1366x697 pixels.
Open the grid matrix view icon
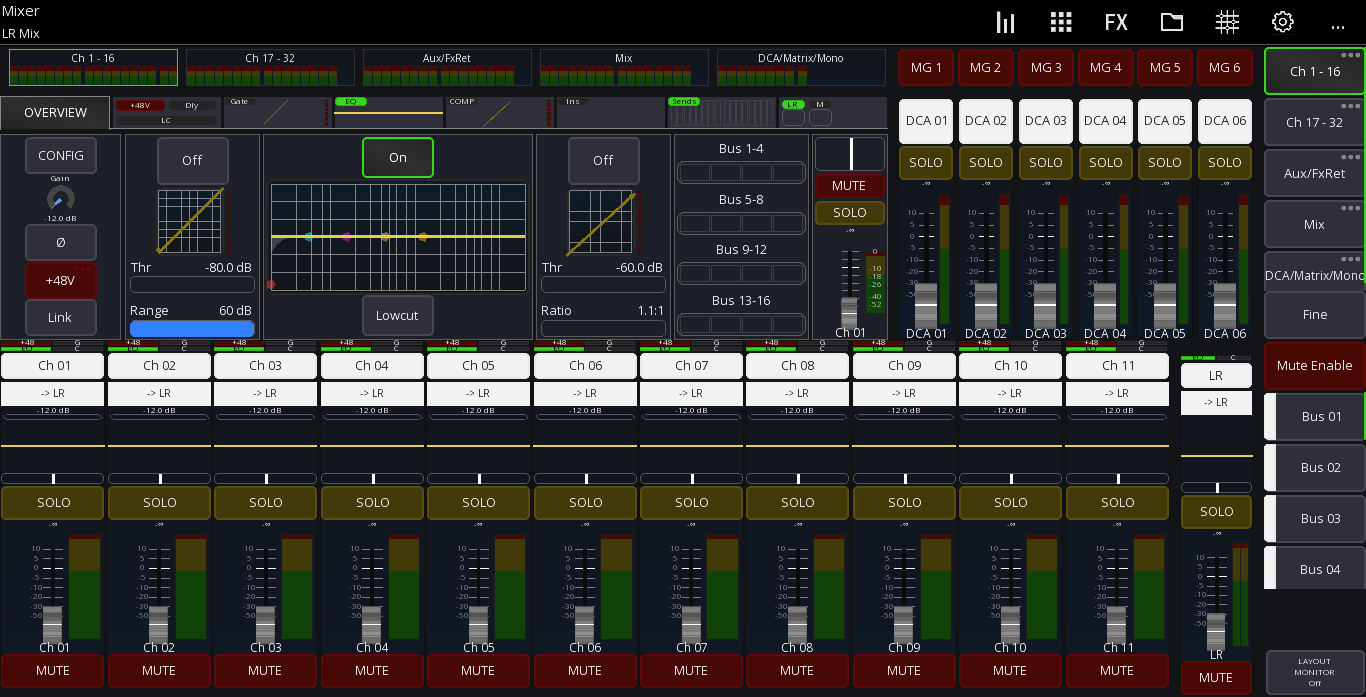1061,22
